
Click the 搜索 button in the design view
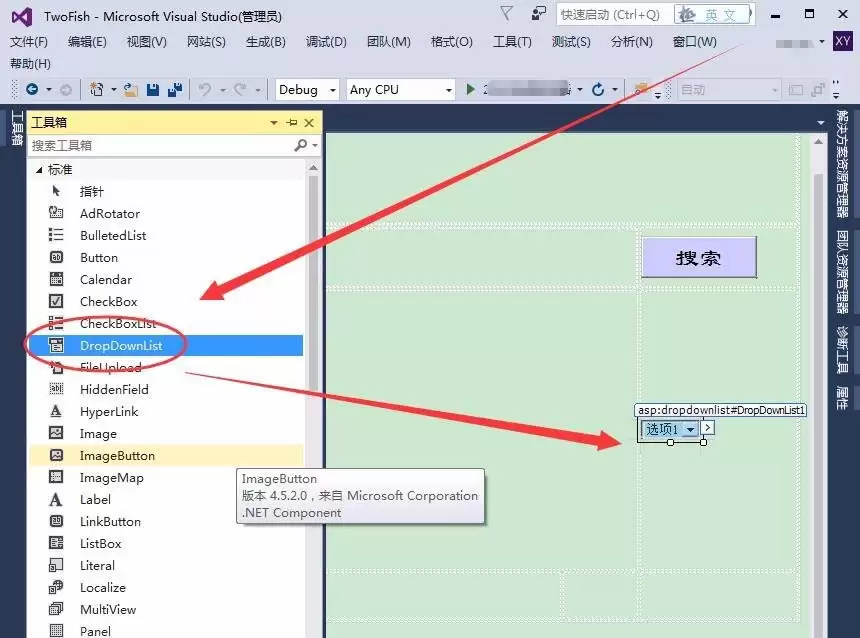click(x=698, y=257)
